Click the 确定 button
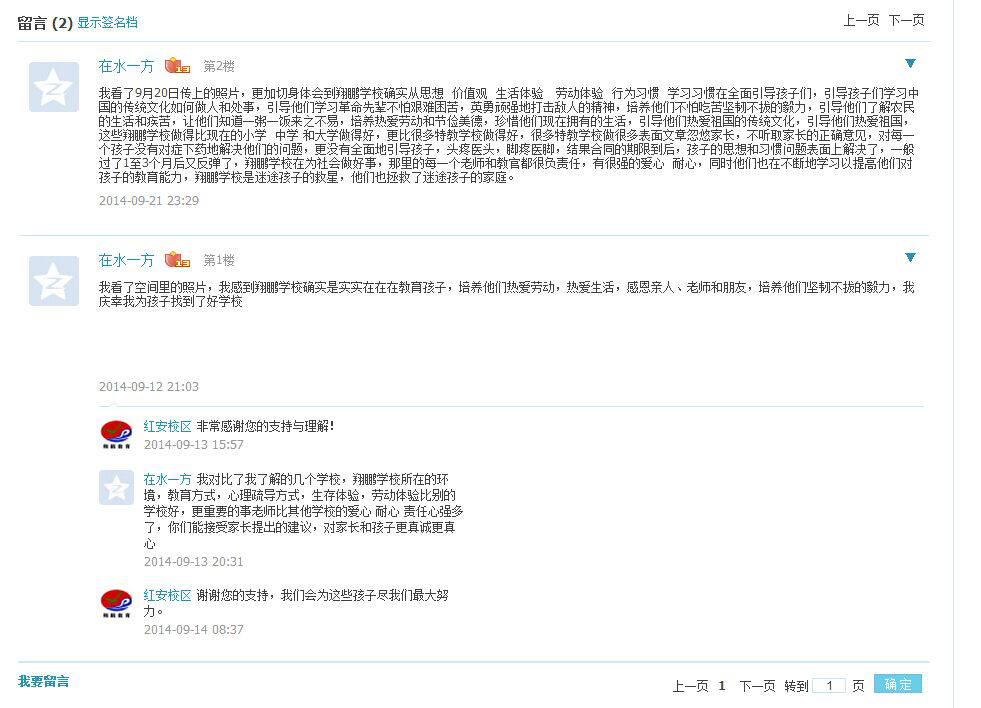This screenshot has height=708, width=981. pyautogui.click(x=898, y=684)
